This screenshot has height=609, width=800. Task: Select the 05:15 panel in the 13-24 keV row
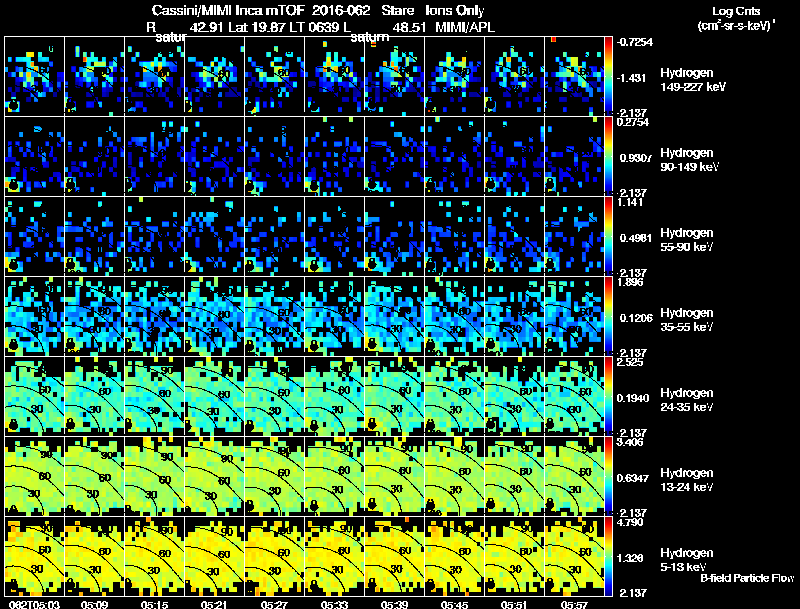tap(154, 476)
